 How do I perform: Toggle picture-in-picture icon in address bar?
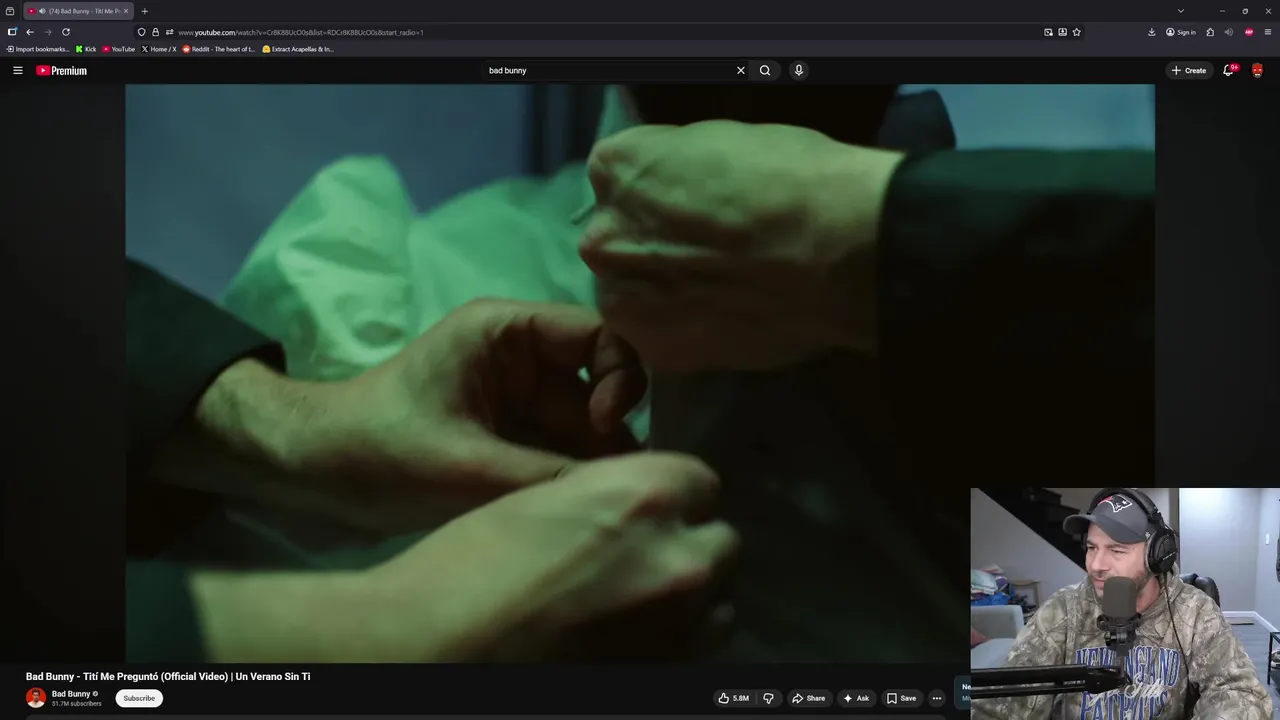1048,32
